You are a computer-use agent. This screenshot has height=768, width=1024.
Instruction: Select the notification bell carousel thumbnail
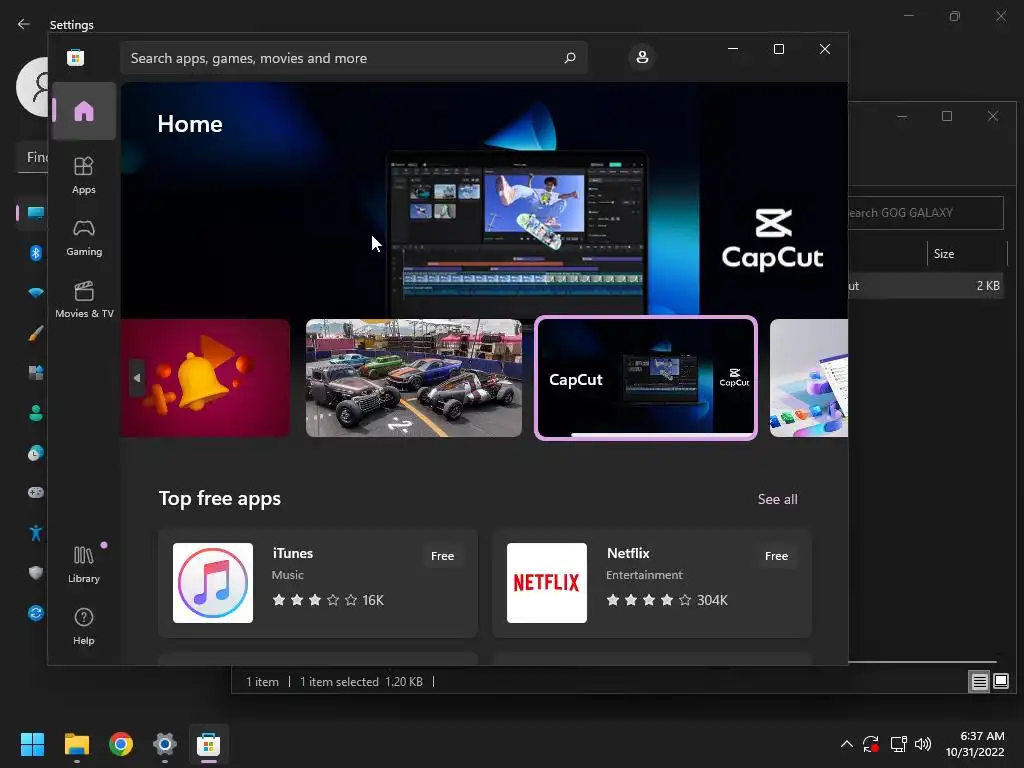click(205, 377)
